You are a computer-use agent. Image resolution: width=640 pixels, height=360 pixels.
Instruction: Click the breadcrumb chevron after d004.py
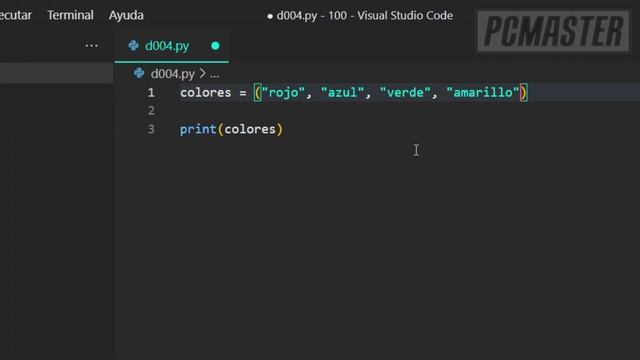(202, 73)
